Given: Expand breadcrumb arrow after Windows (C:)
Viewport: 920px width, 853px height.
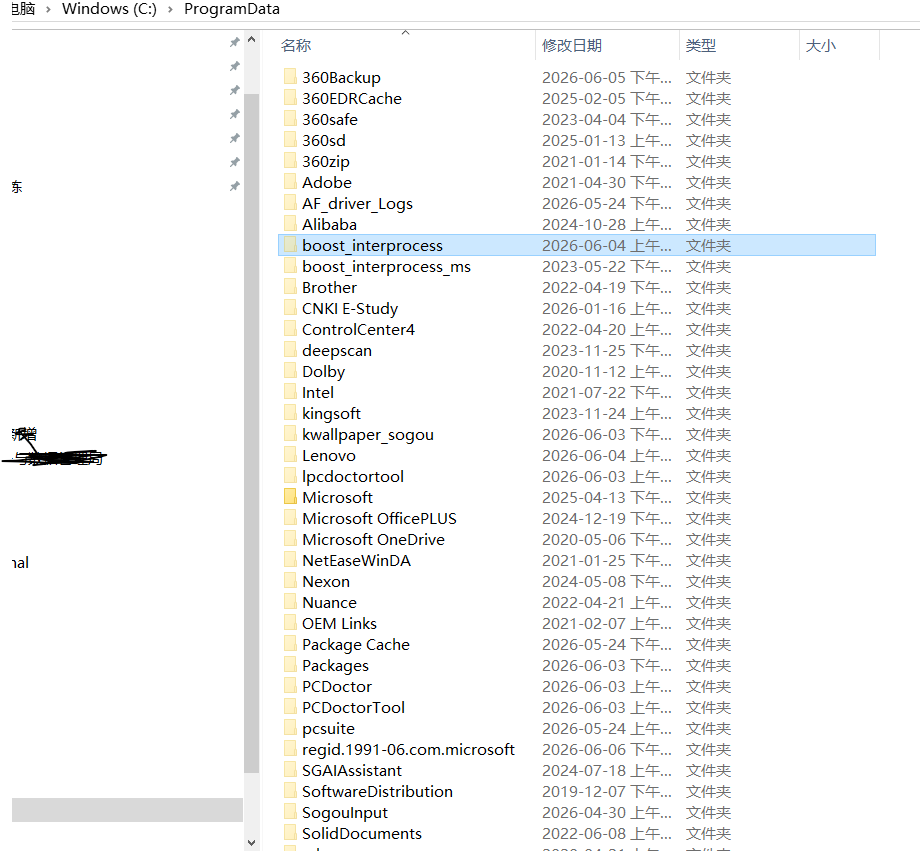Looking at the screenshot, I should pyautogui.click(x=170, y=9).
